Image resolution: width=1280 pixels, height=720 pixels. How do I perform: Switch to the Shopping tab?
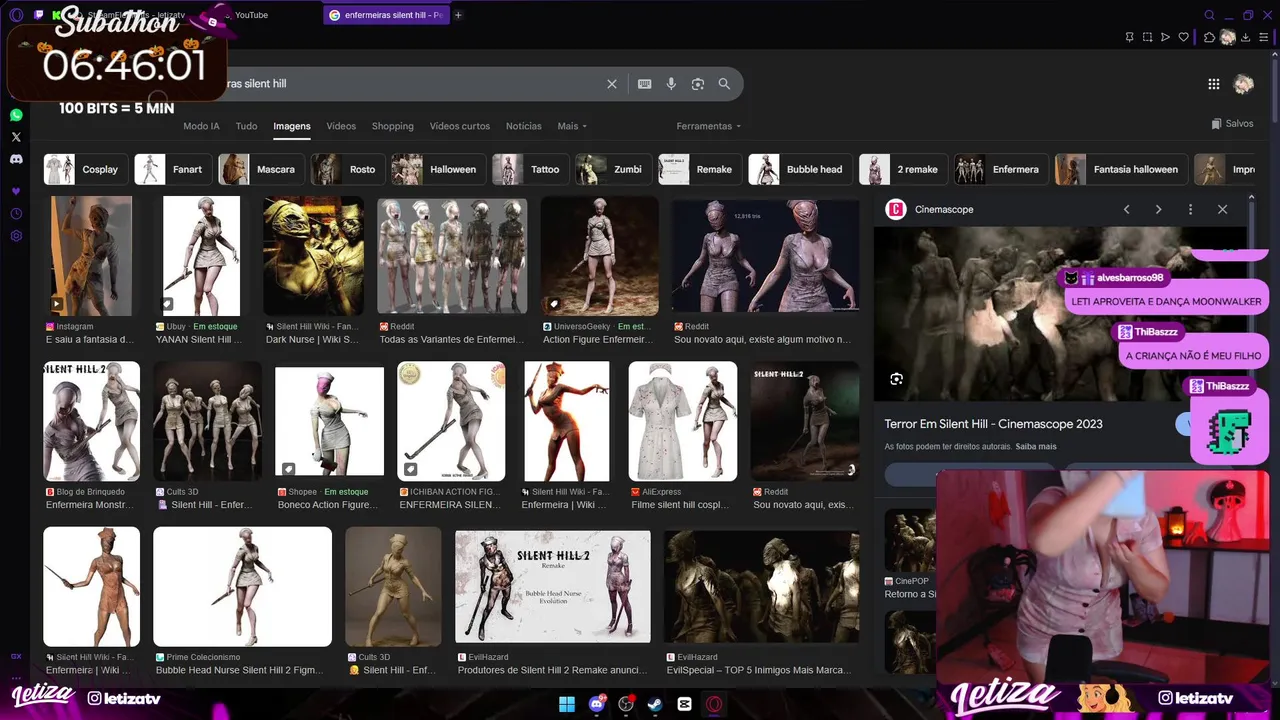[x=393, y=126]
